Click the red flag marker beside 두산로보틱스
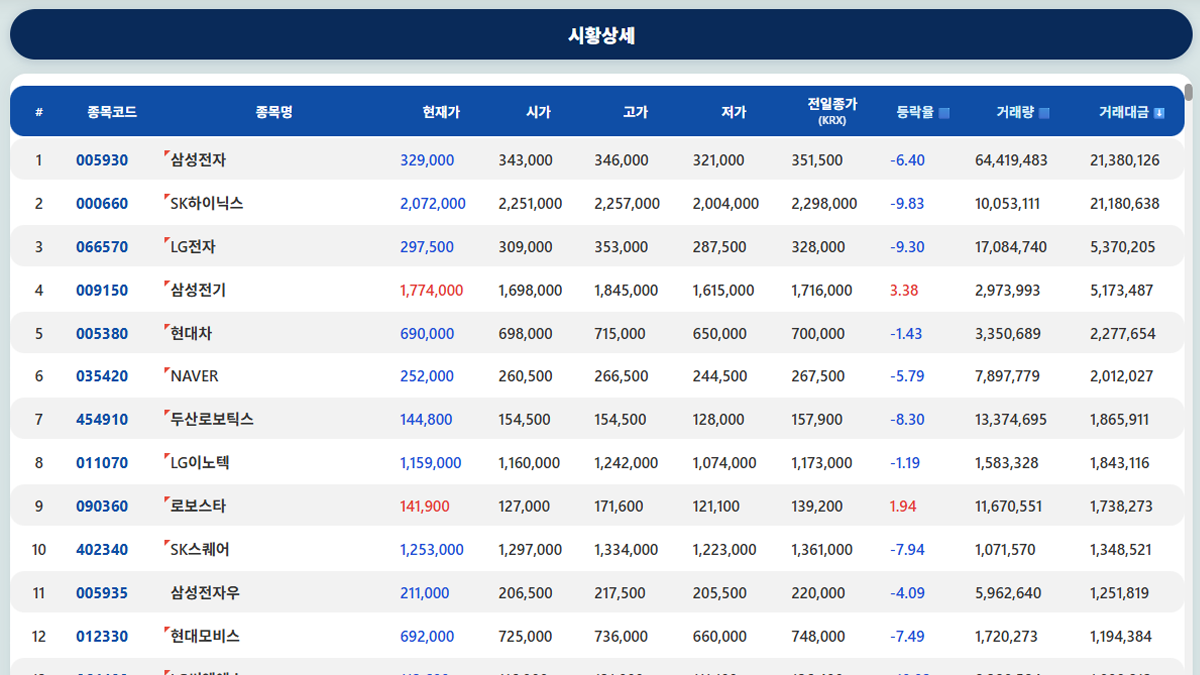Screen dimensions: 1200x675 point(166,412)
